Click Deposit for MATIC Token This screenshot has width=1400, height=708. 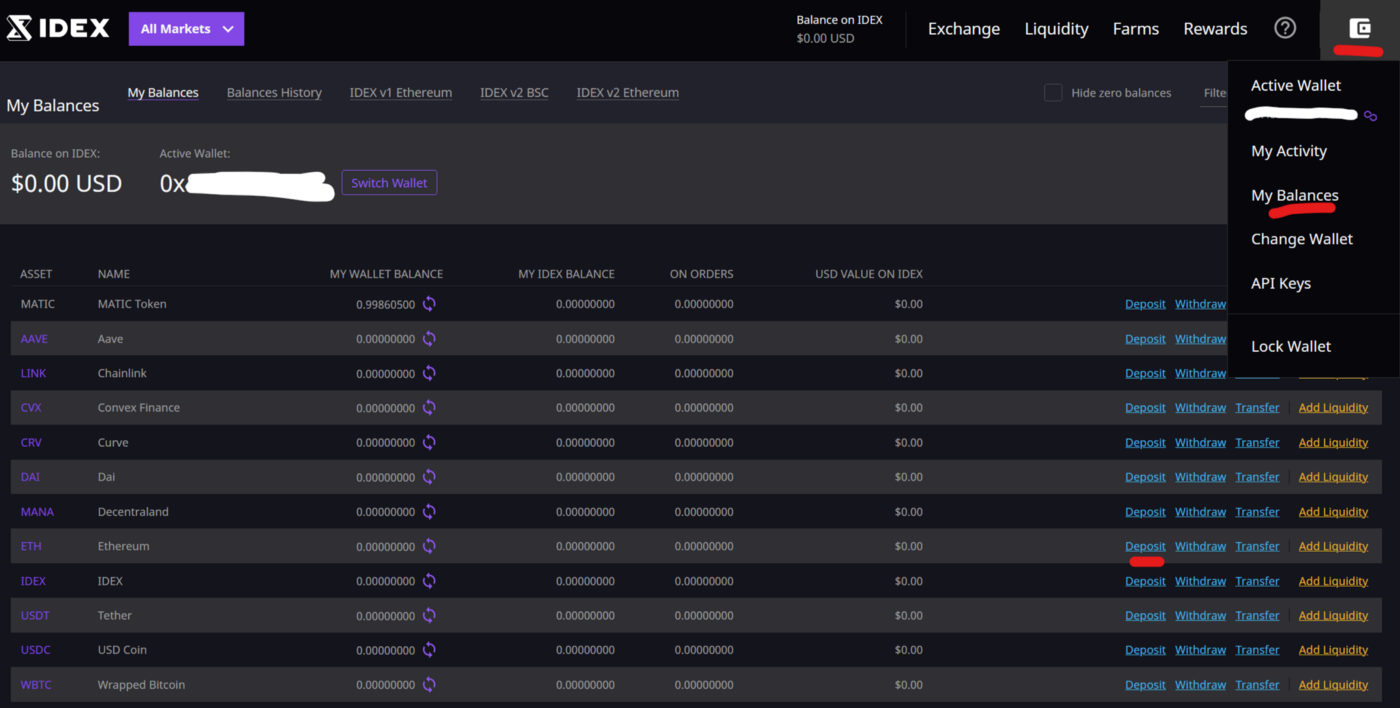[x=1145, y=304]
